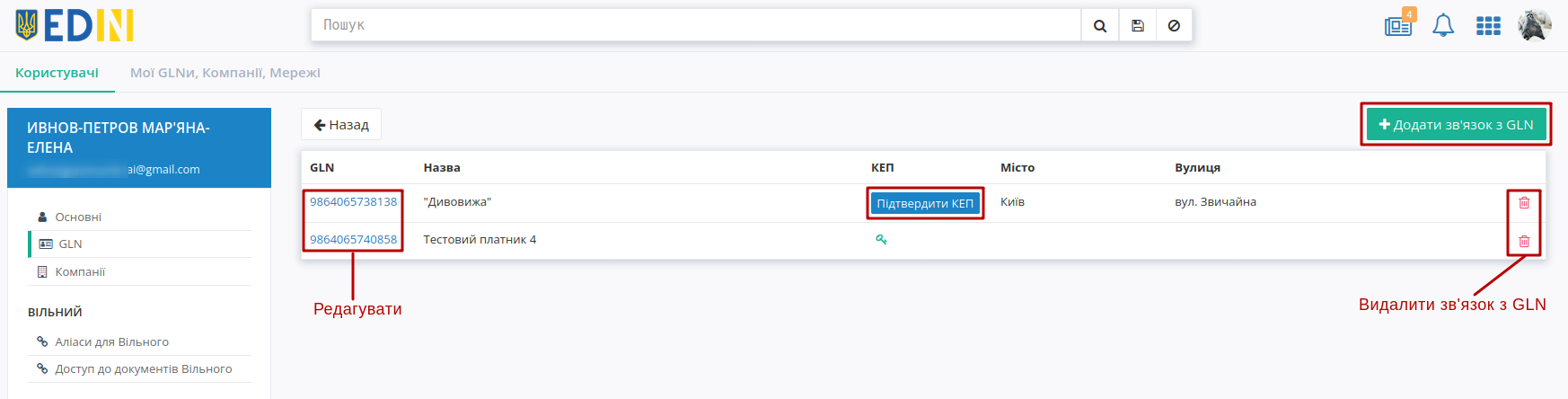The width and height of the screenshot is (1568, 399).
Task: Click the green key icon in the КЕП column
Action: tap(882, 239)
